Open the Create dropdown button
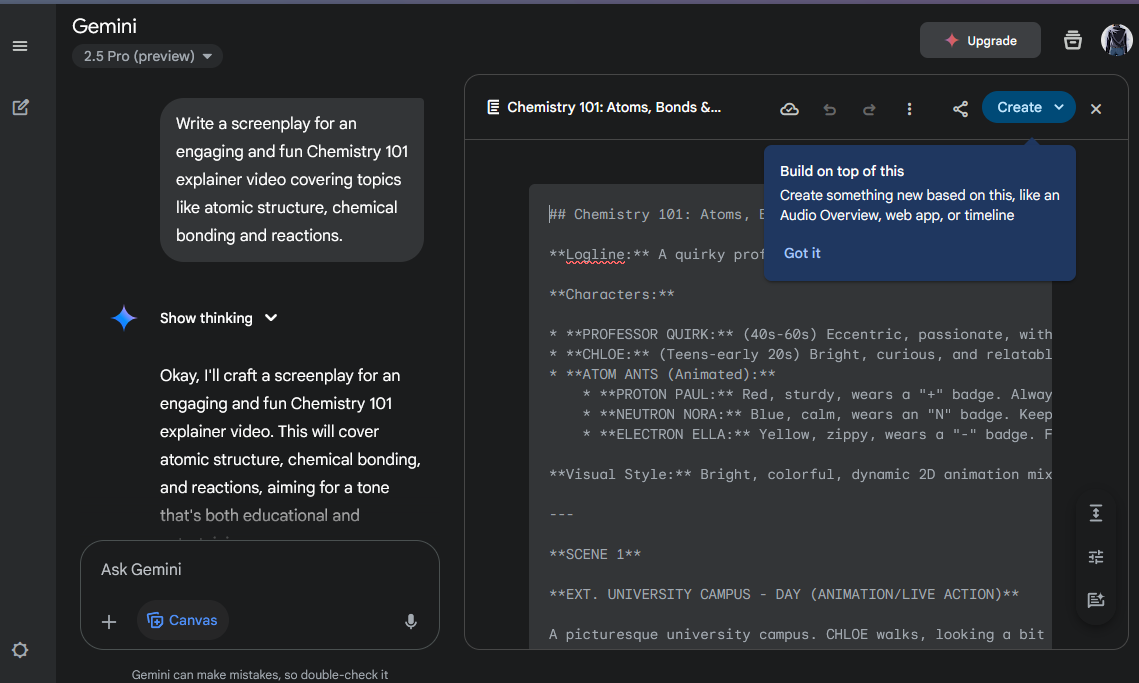 click(x=1029, y=108)
